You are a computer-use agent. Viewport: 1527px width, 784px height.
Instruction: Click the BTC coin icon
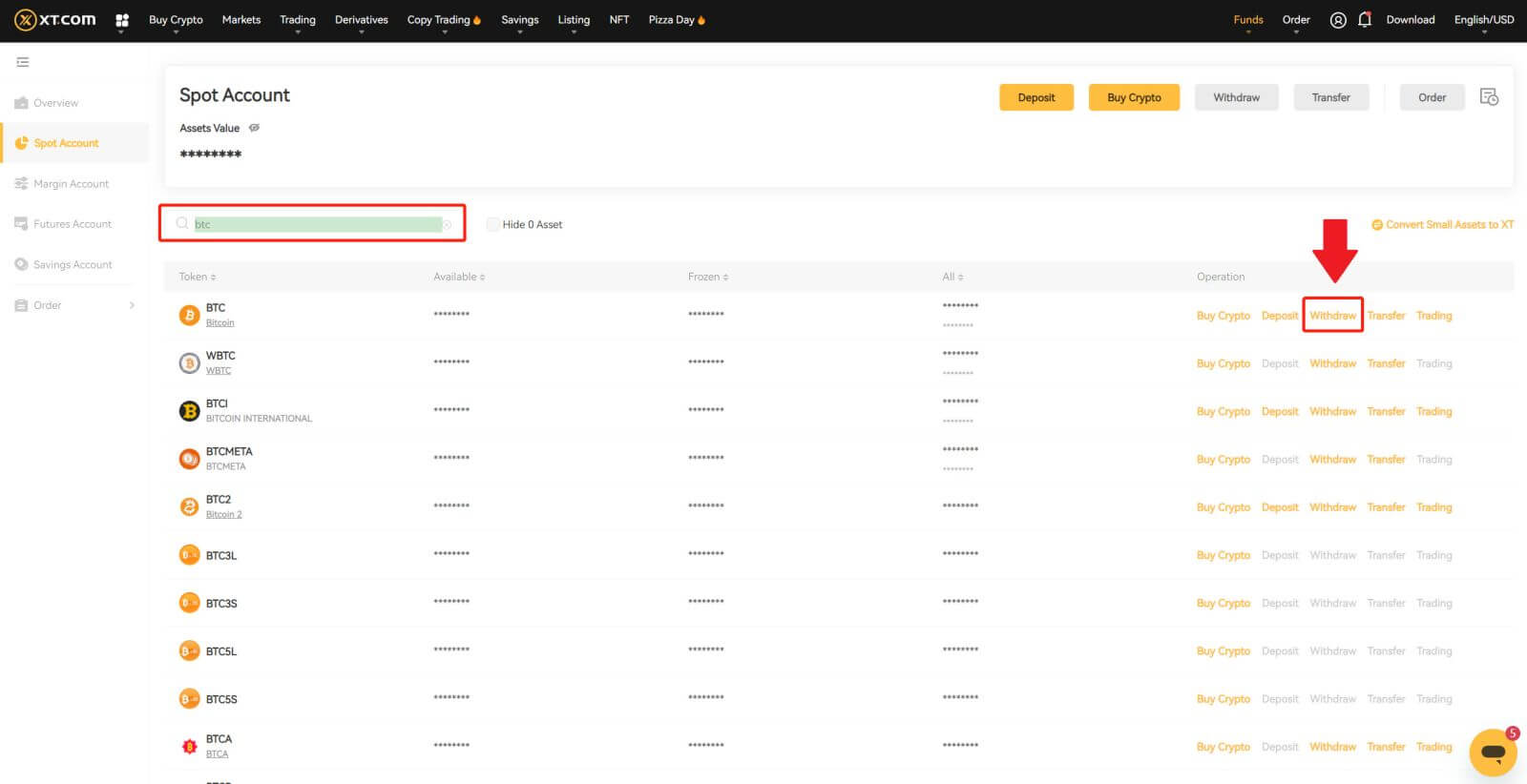189,315
